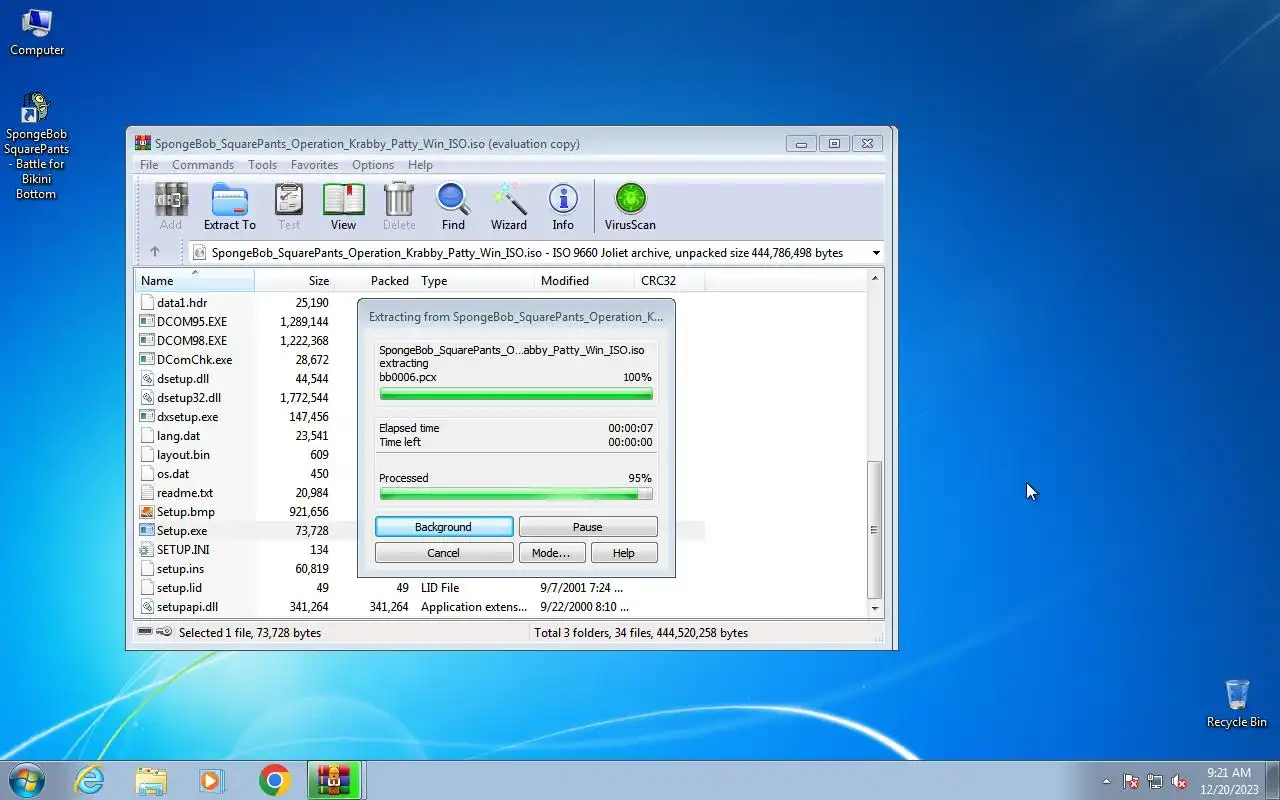Switch to WinRAR taskbar button

click(334, 780)
